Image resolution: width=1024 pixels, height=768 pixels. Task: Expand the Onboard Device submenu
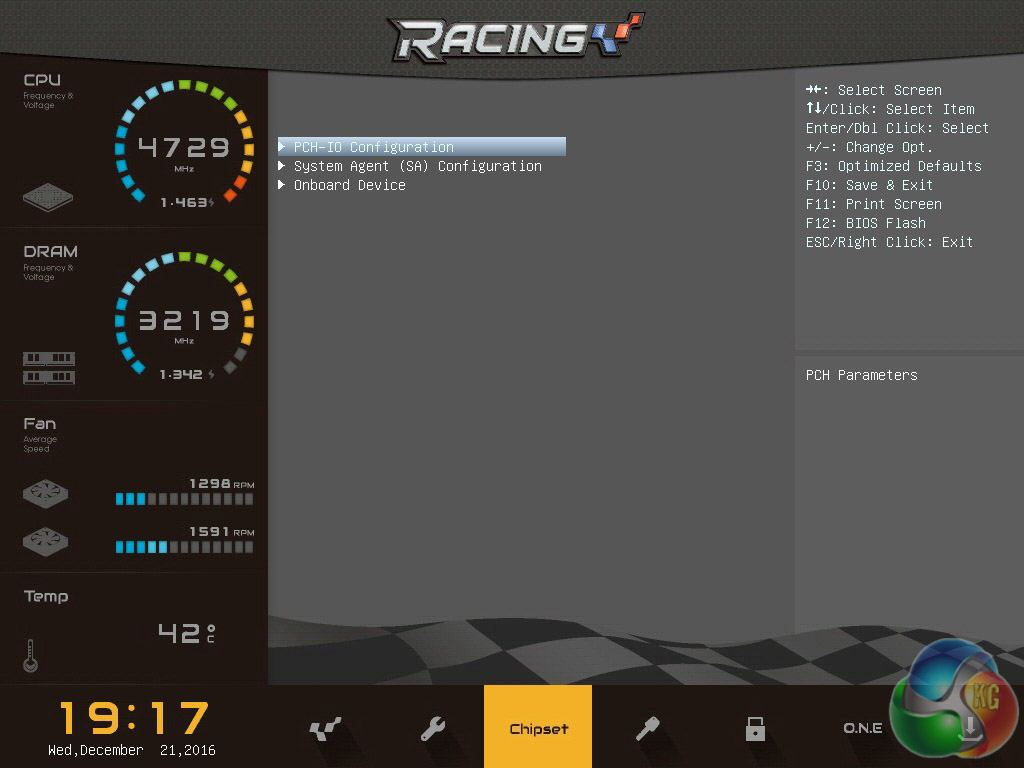pyautogui.click(x=349, y=185)
